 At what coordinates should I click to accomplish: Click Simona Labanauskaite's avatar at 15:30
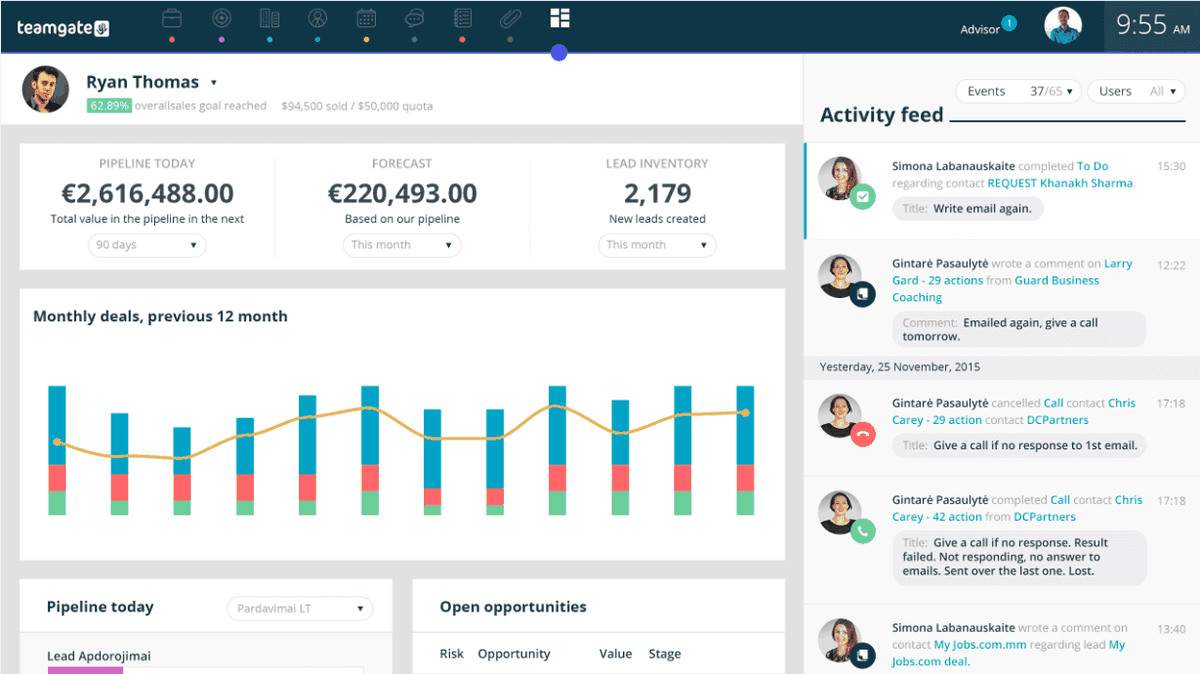pos(841,178)
